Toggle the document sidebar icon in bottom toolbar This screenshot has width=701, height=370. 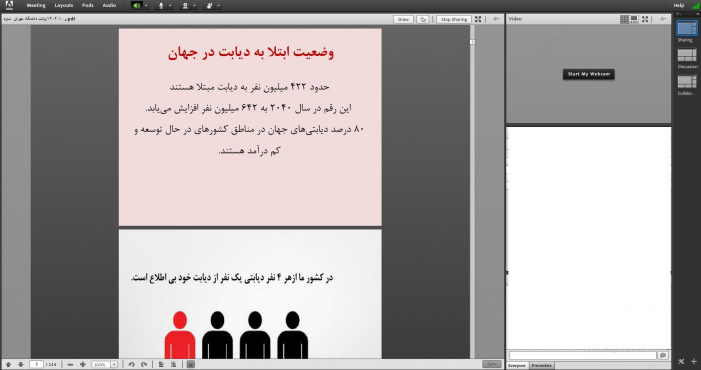[x=190, y=365]
